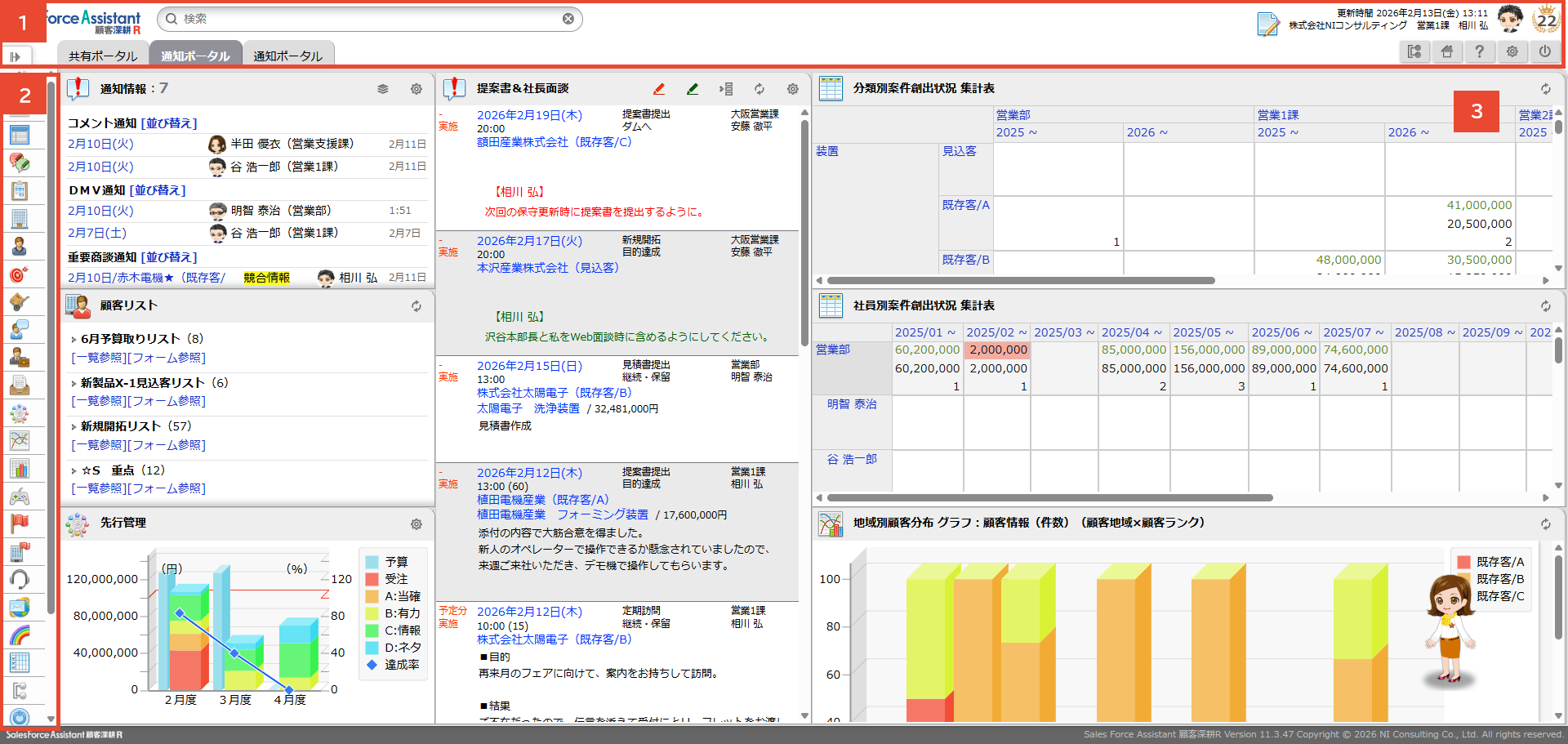Click 並び替え link next to コメント通知
1568x744 pixels.
[169, 123]
